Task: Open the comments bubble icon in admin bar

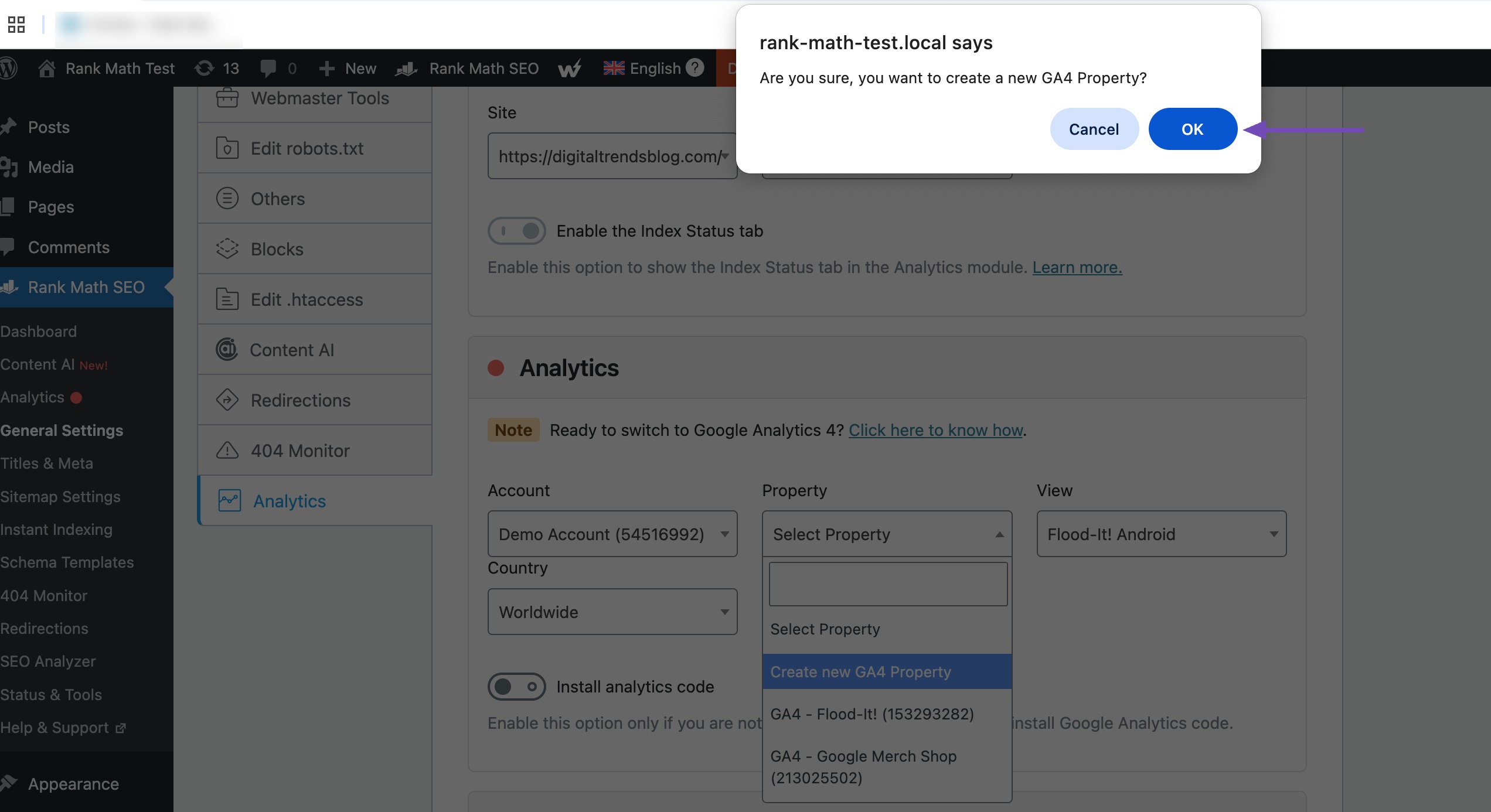Action: coord(268,69)
